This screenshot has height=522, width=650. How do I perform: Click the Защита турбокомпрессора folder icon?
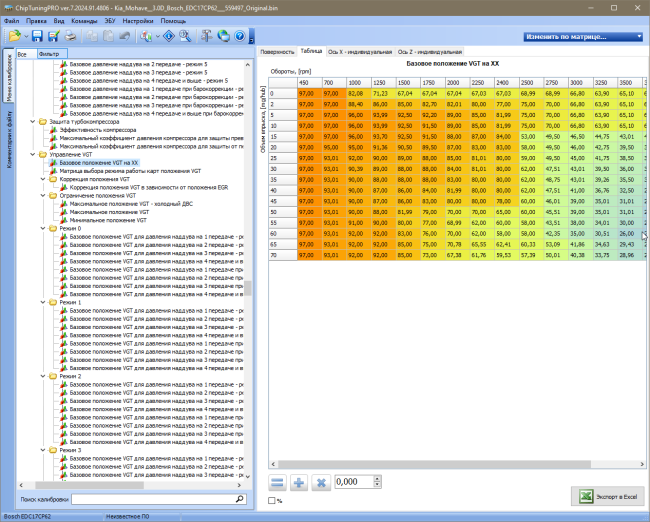(43, 121)
